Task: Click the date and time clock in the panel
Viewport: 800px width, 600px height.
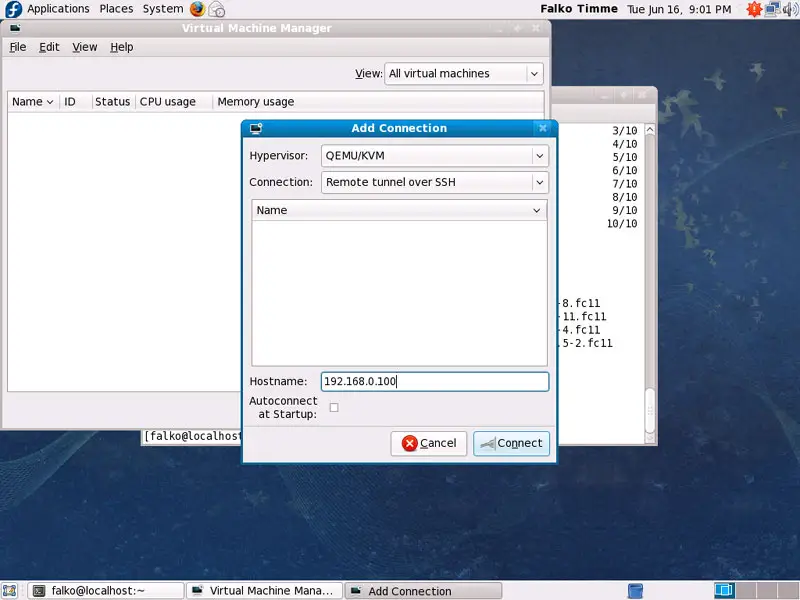Action: coord(679,9)
